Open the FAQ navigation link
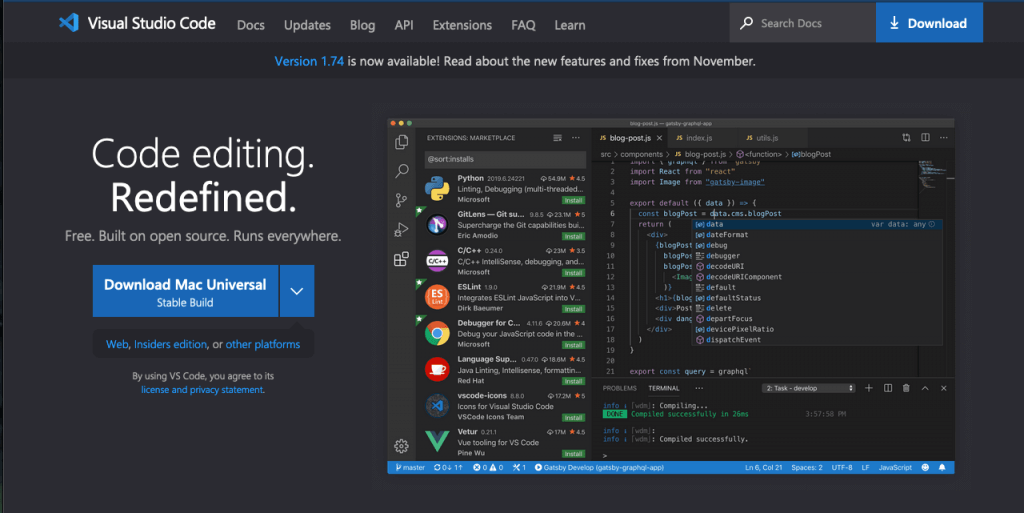The width and height of the screenshot is (1024, 513). coord(523,25)
